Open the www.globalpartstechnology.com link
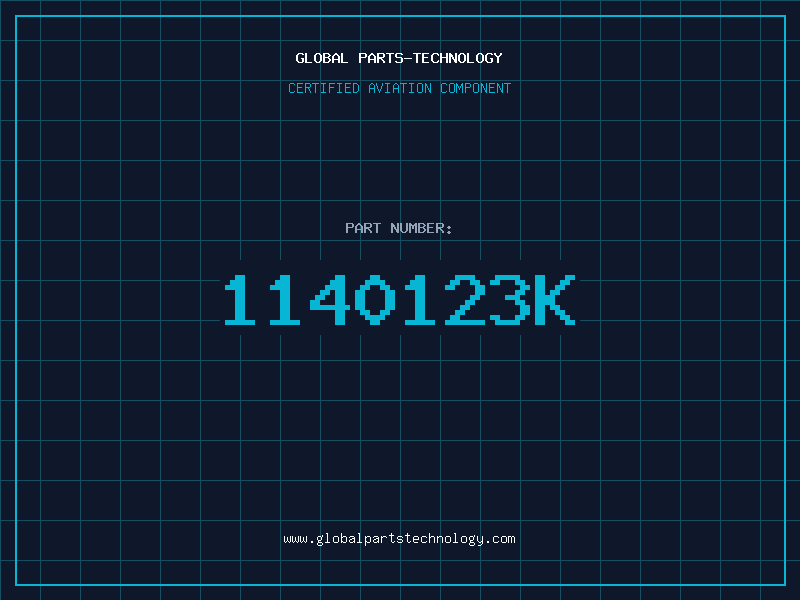 click(399, 539)
